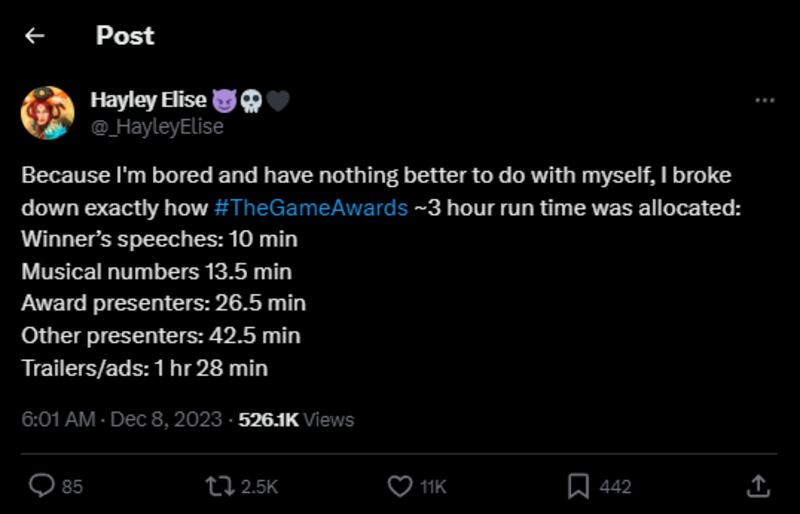The image size is (800, 514).
Task: Click the post text about trailers/ads time
Action: point(144,368)
